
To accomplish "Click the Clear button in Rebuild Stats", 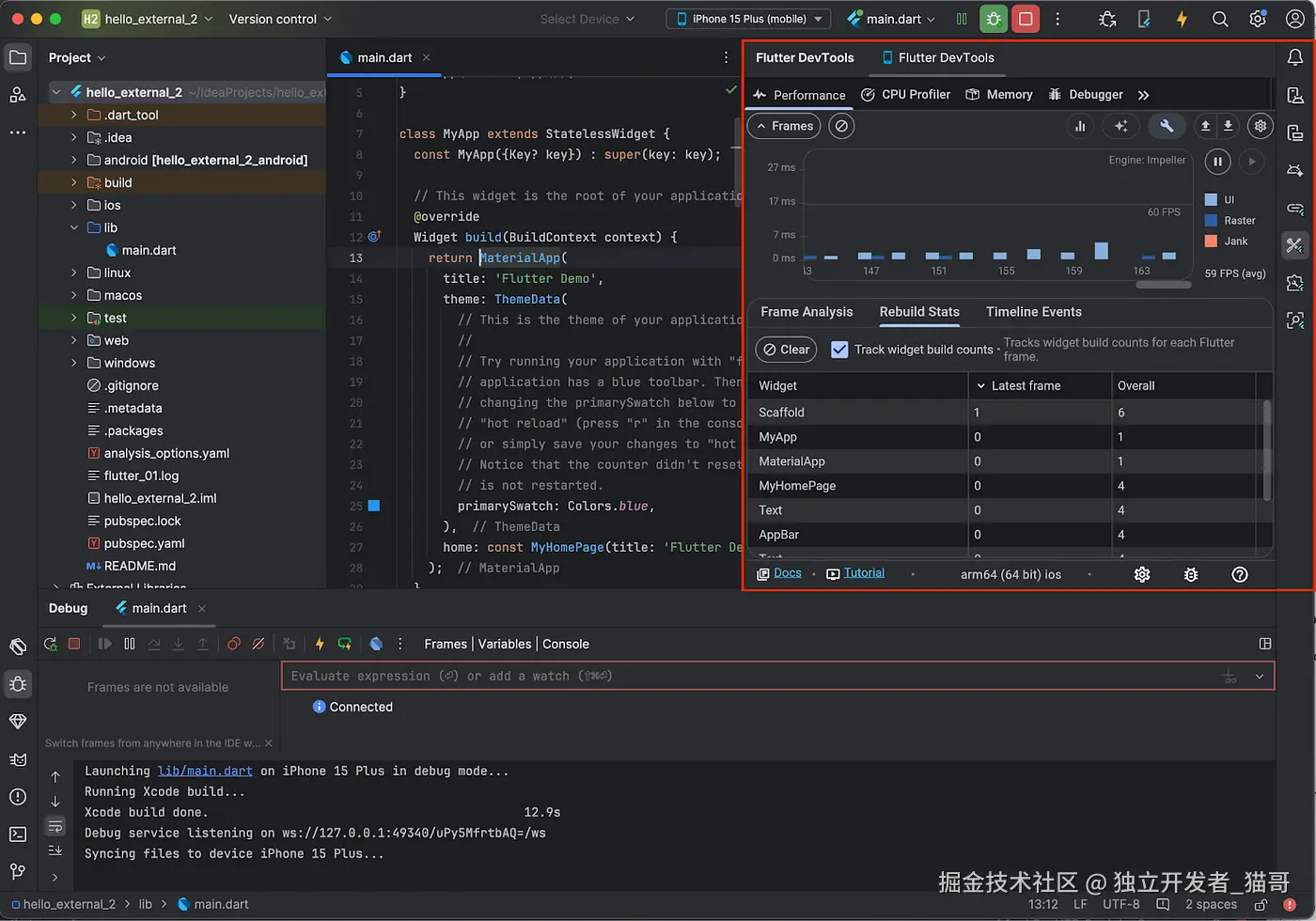I will [x=786, y=350].
